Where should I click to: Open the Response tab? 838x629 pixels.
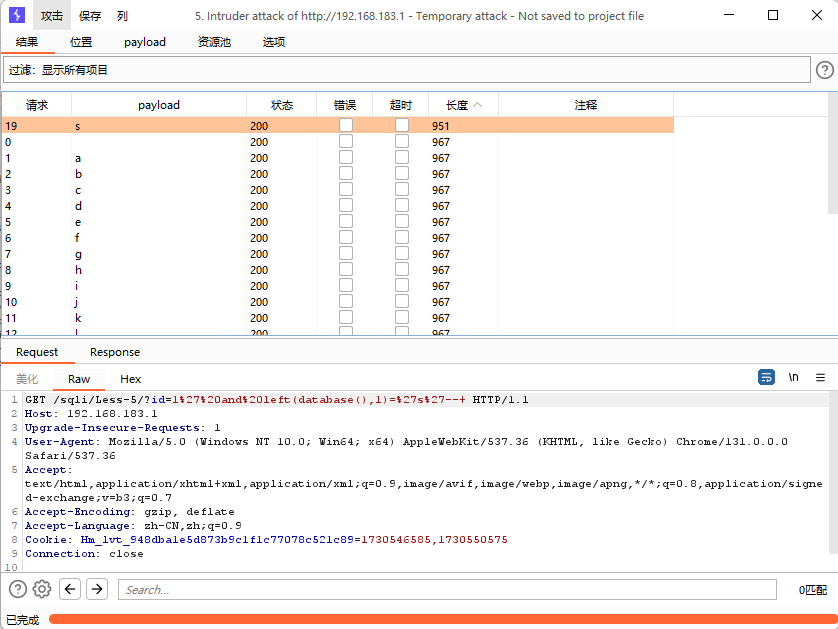click(x=115, y=352)
